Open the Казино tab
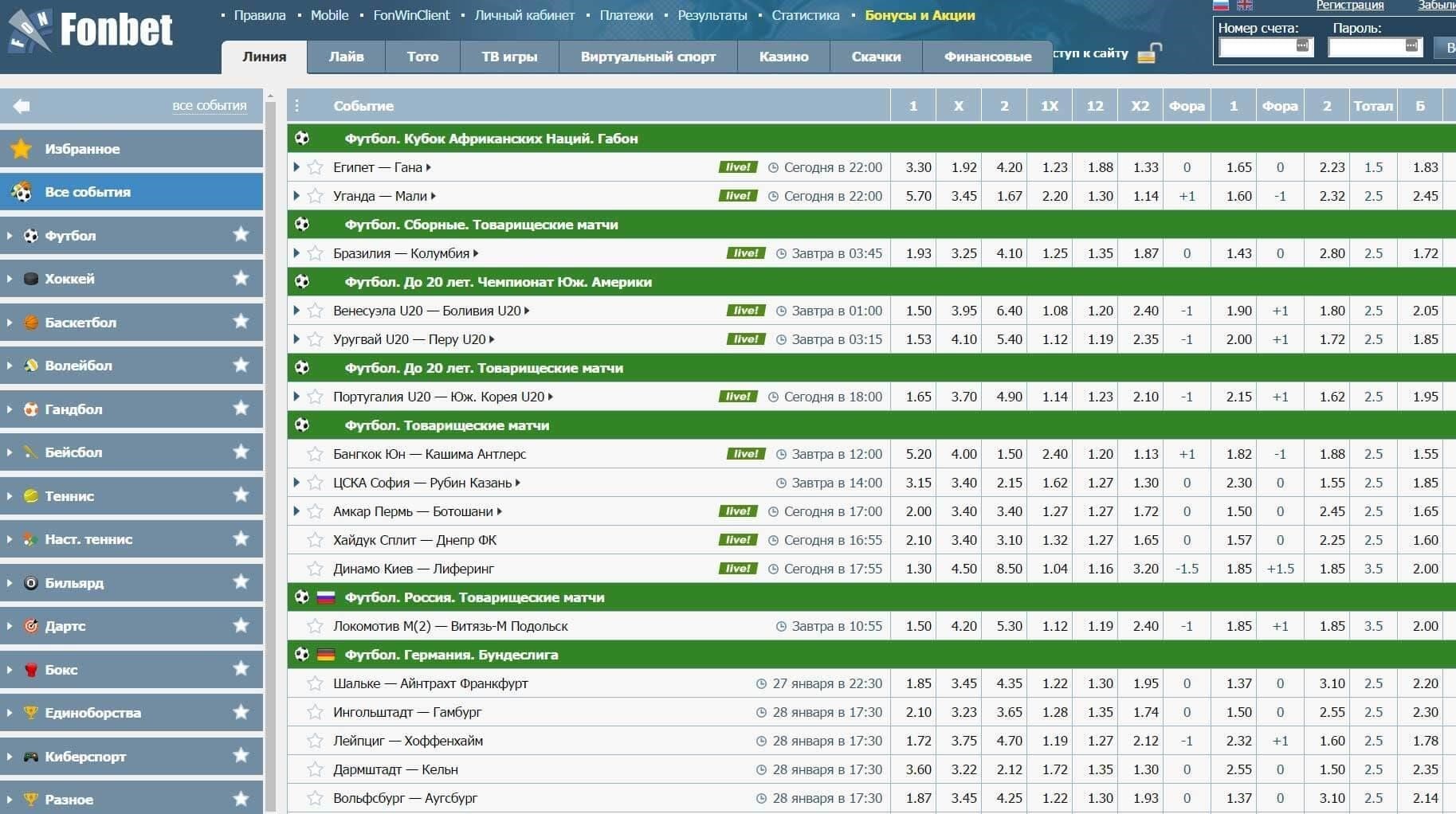 tap(783, 57)
